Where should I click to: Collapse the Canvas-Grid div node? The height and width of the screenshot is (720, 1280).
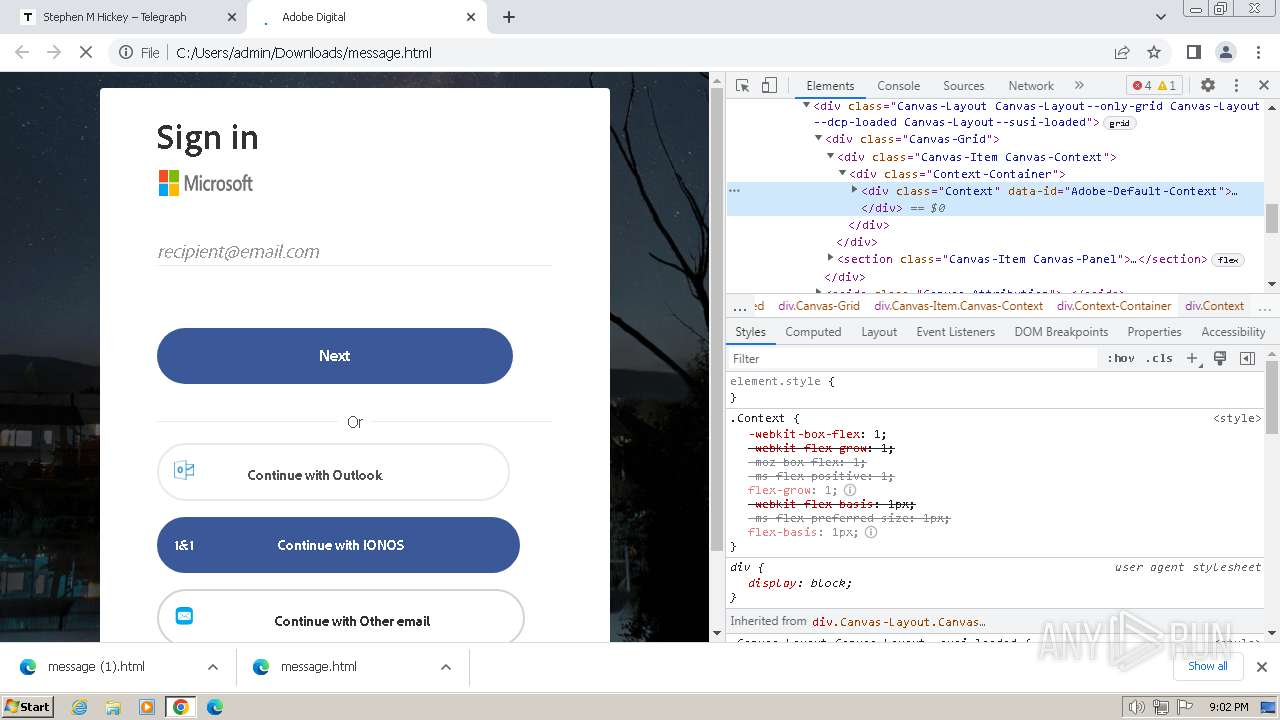818,139
